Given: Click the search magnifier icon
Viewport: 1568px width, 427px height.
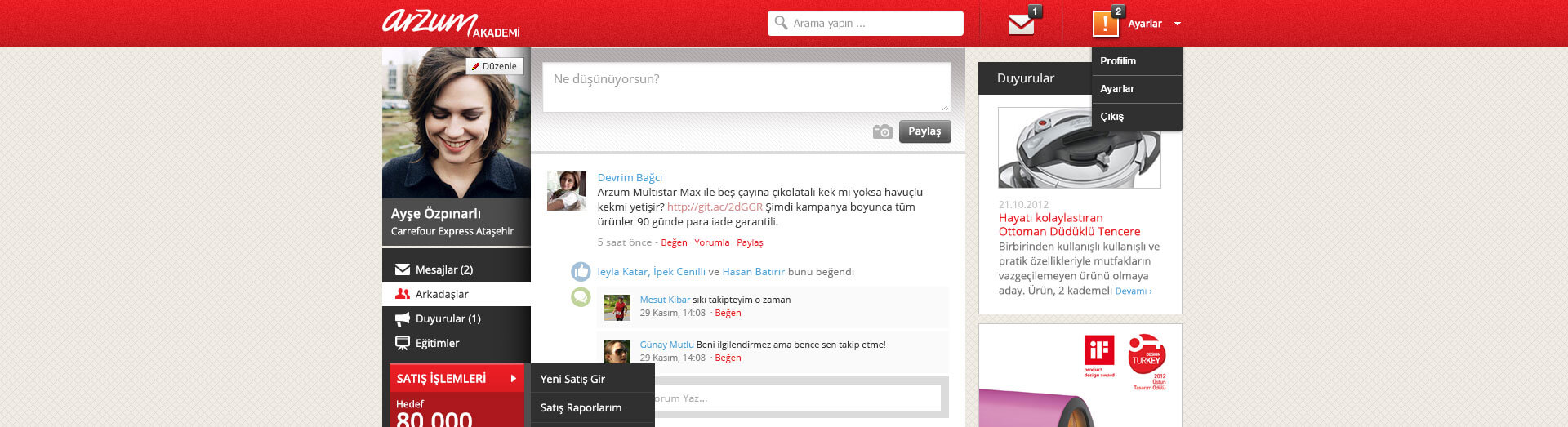Looking at the screenshot, I should point(781,23).
